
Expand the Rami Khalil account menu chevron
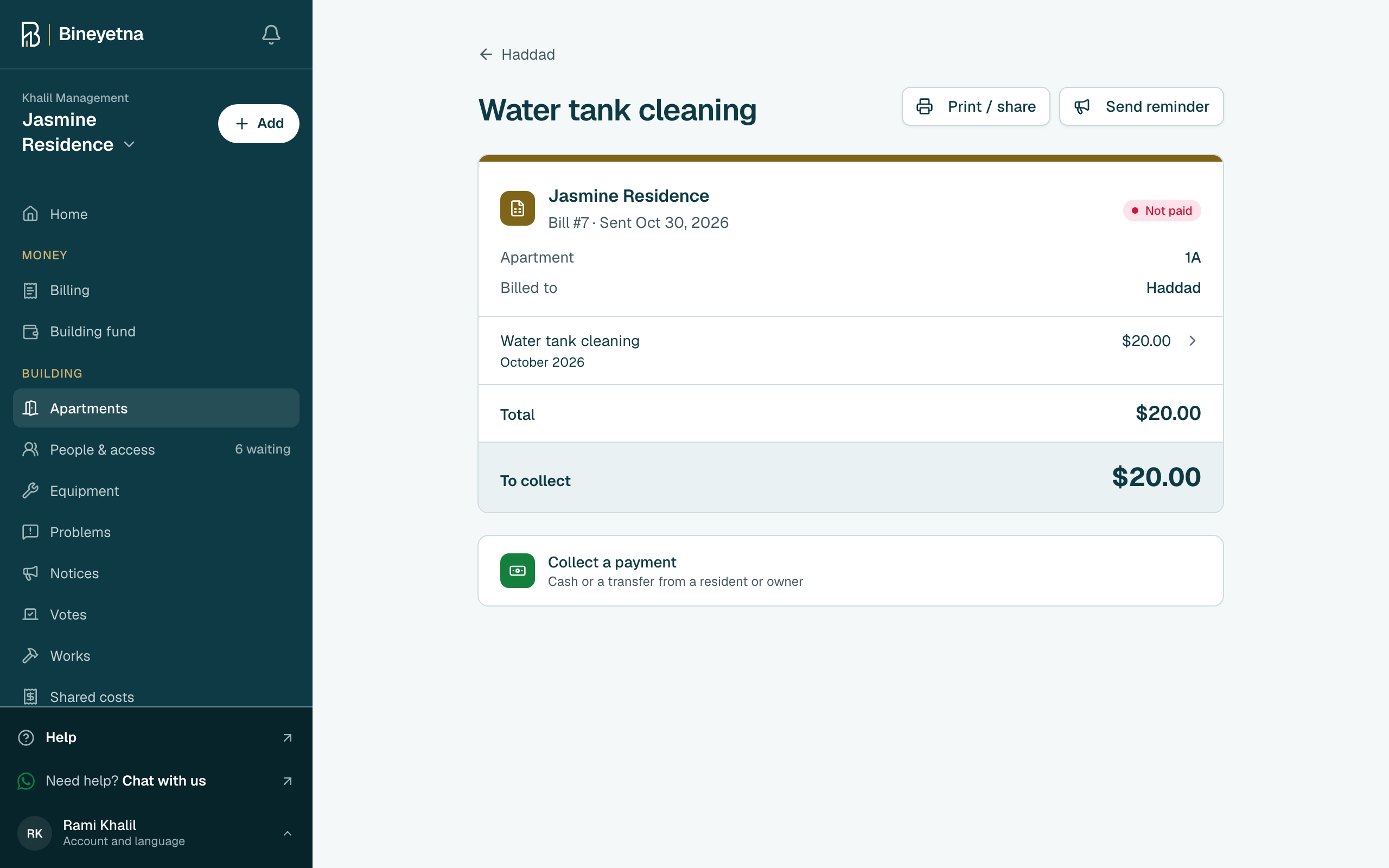point(288,833)
